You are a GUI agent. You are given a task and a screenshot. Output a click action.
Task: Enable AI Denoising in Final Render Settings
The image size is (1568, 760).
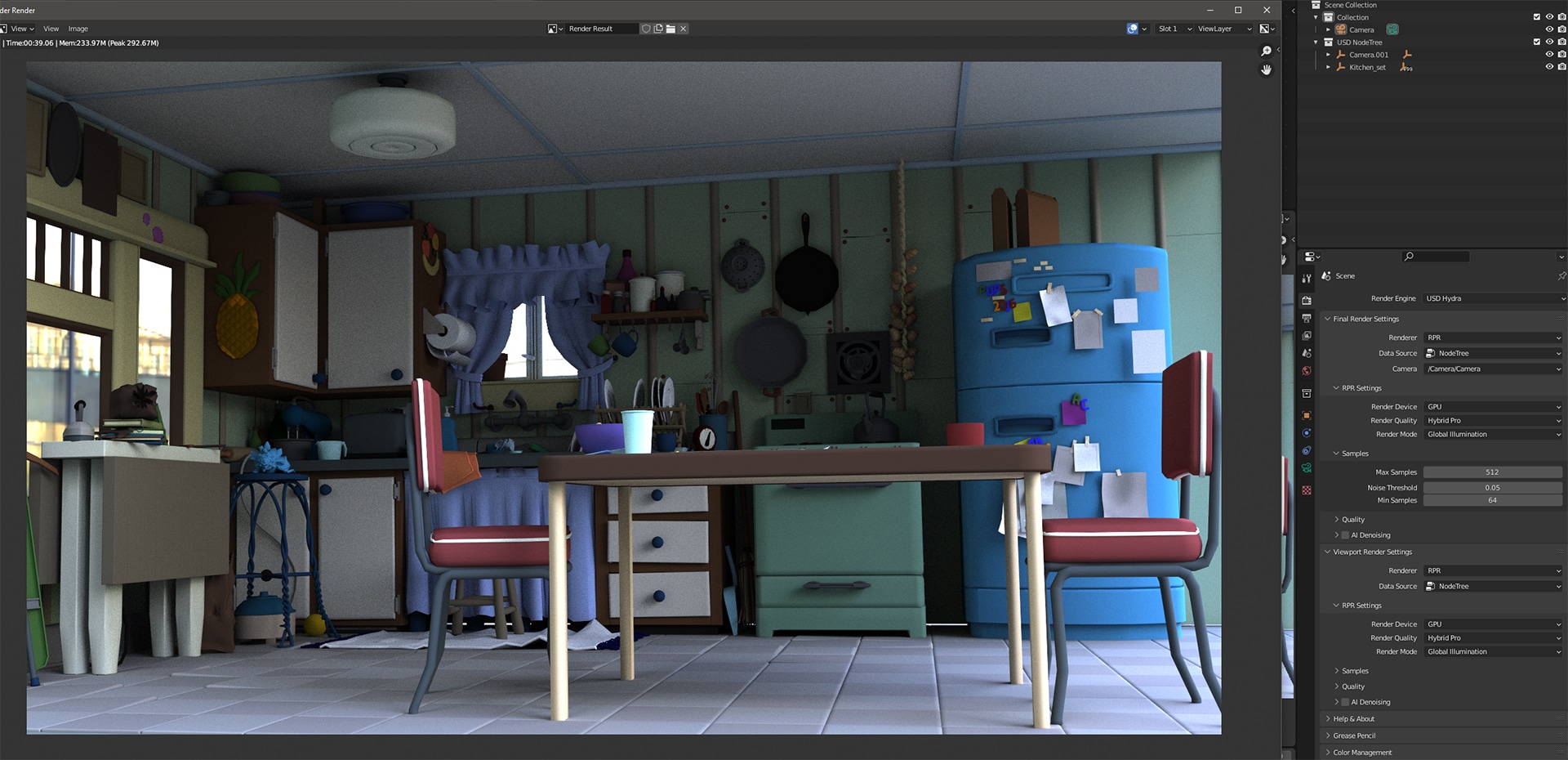[x=1345, y=535]
